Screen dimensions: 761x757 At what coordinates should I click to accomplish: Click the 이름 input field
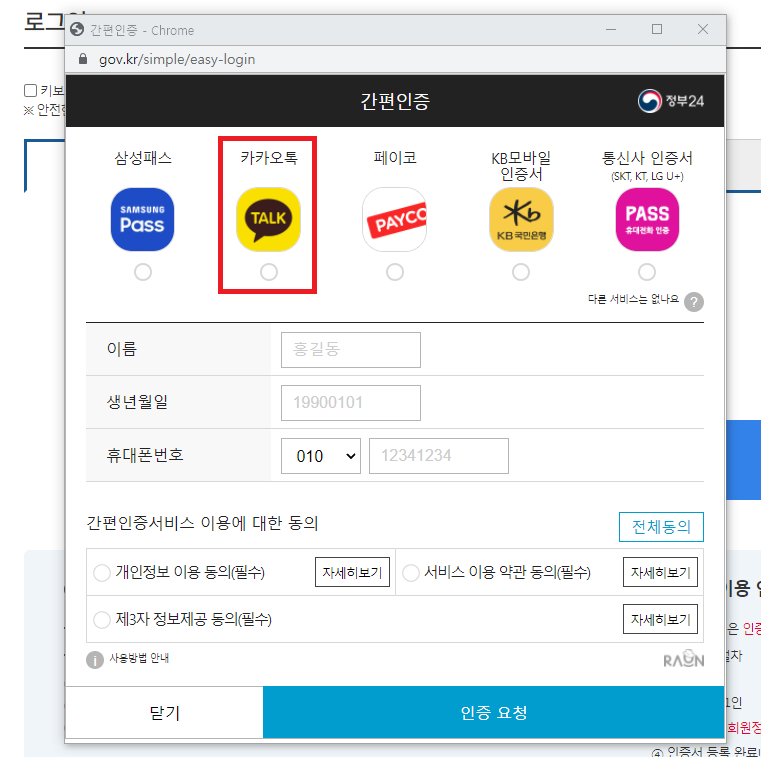[350, 349]
